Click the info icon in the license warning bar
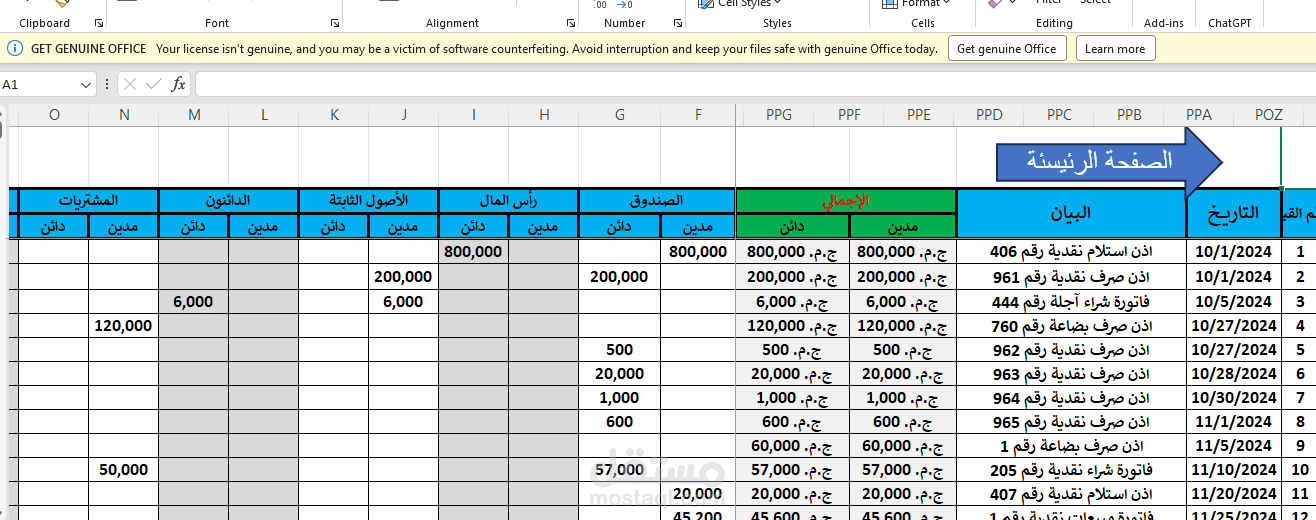 (x=15, y=48)
